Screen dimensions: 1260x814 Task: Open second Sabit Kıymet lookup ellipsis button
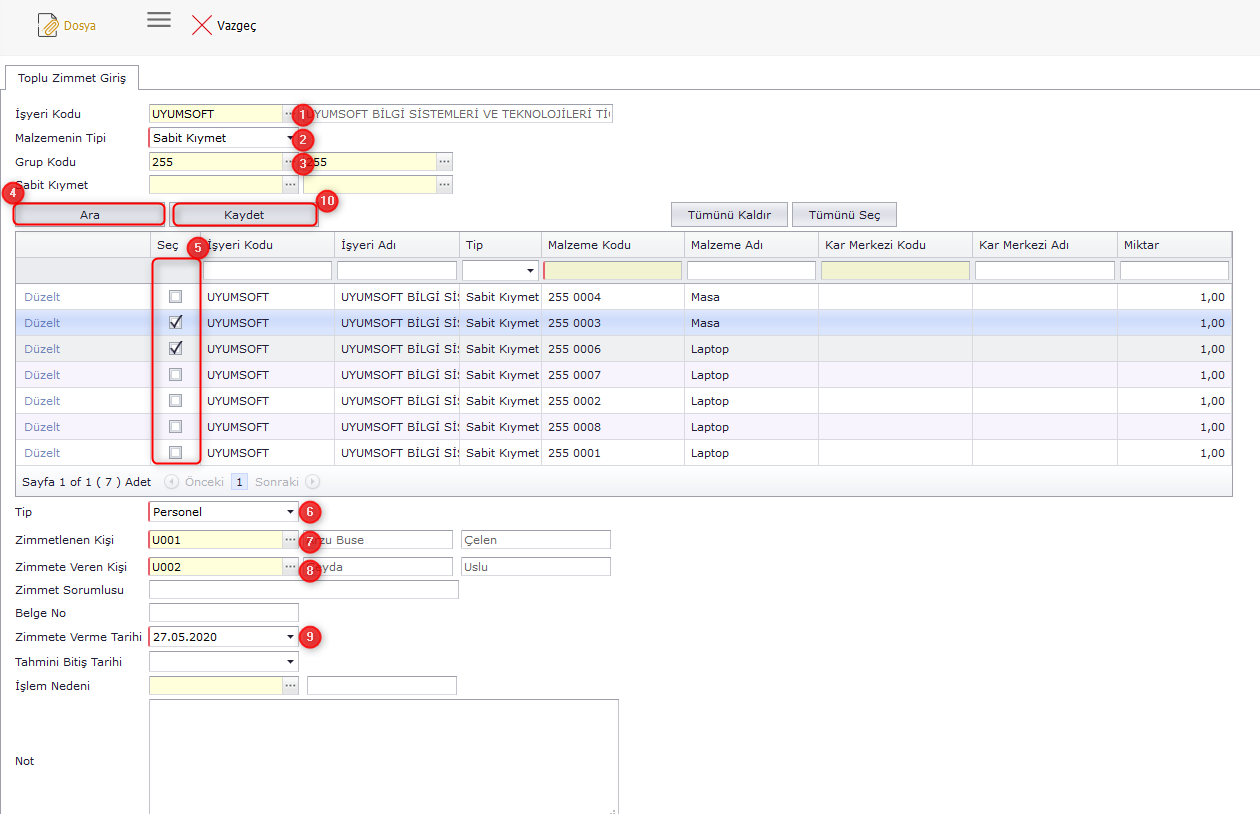[445, 184]
